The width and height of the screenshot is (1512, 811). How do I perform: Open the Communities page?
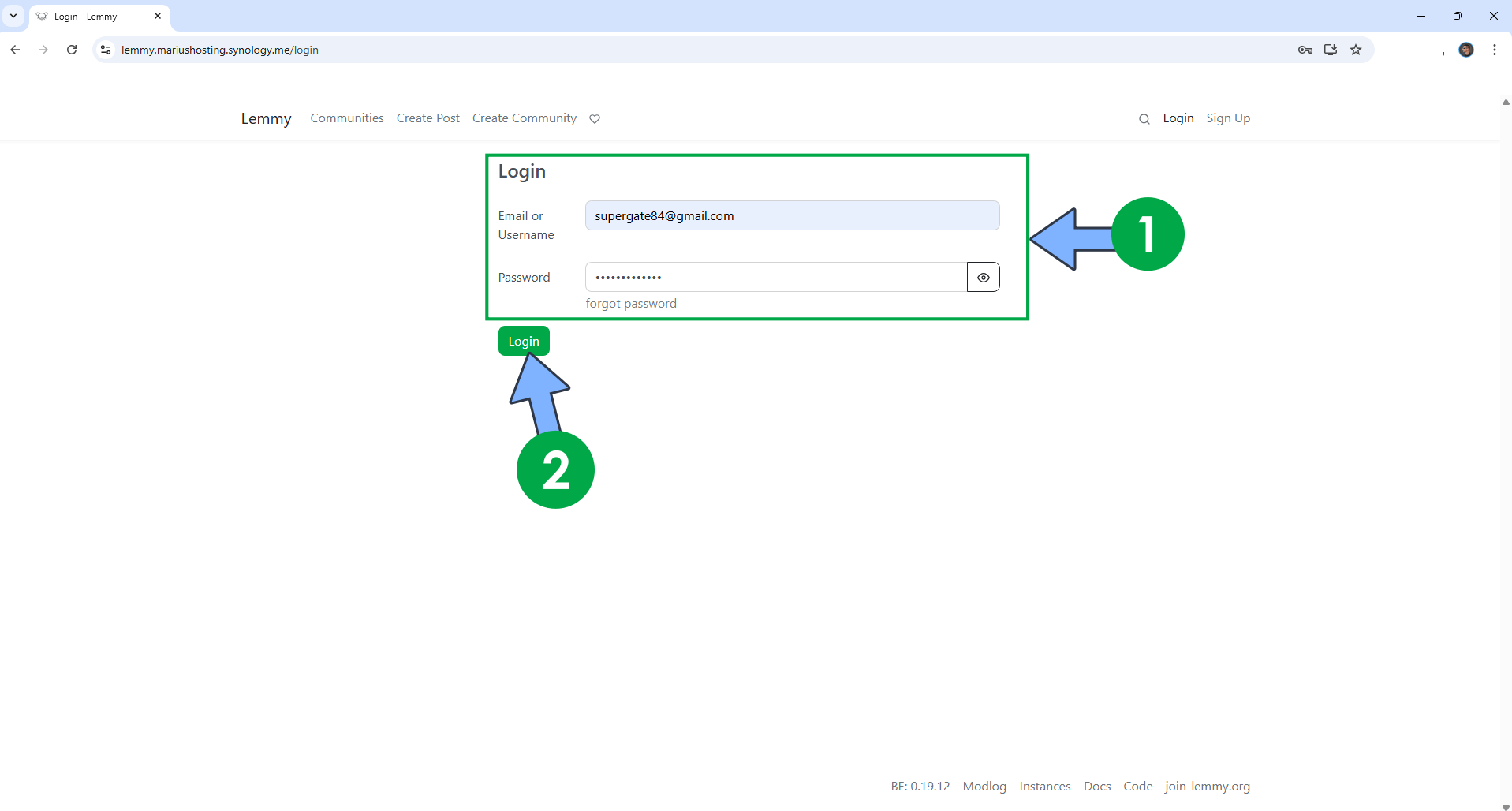tap(347, 118)
